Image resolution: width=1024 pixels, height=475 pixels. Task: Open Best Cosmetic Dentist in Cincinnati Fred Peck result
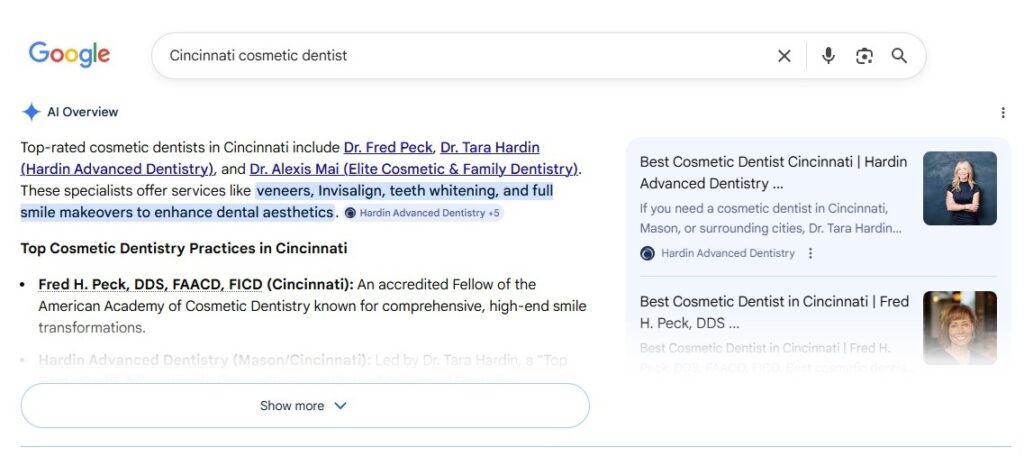point(774,312)
